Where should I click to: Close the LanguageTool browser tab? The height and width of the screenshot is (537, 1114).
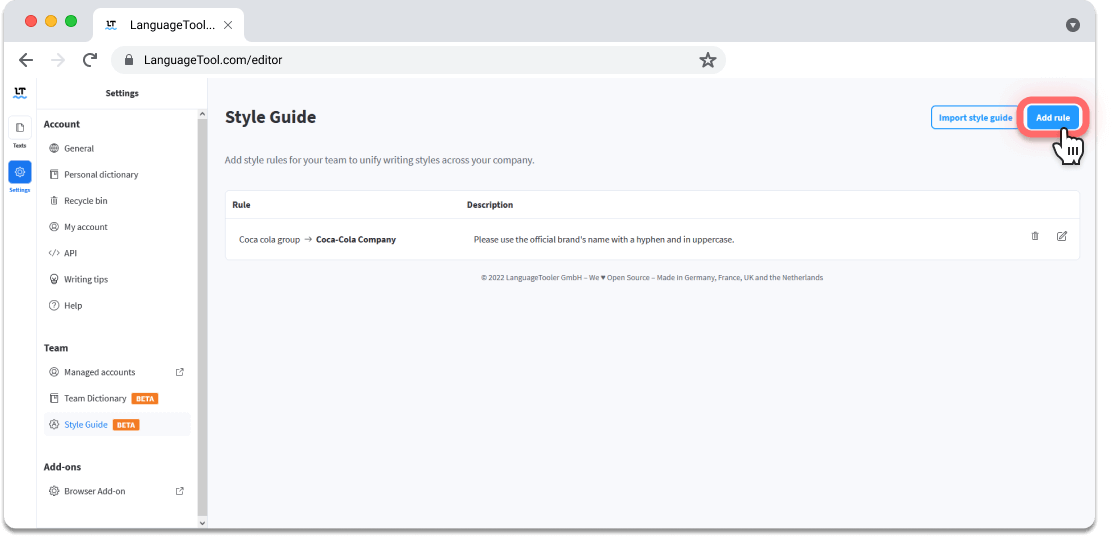click(x=228, y=25)
